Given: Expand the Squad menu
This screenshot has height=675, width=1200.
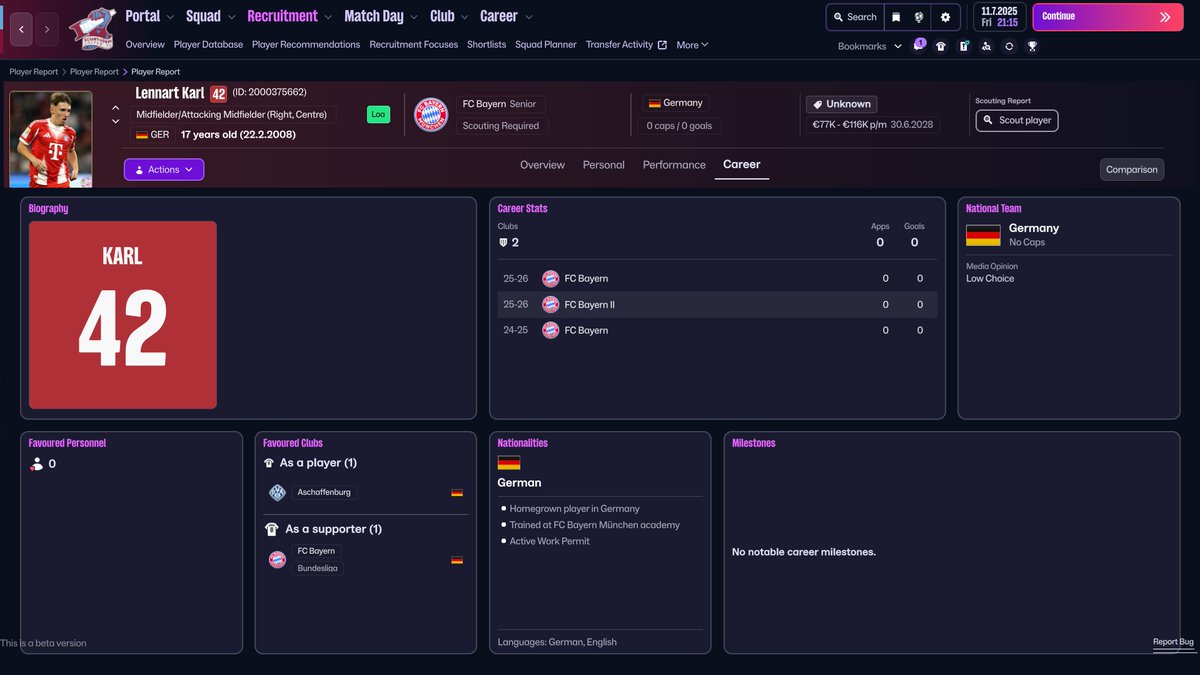Looking at the screenshot, I should click(x=211, y=16).
